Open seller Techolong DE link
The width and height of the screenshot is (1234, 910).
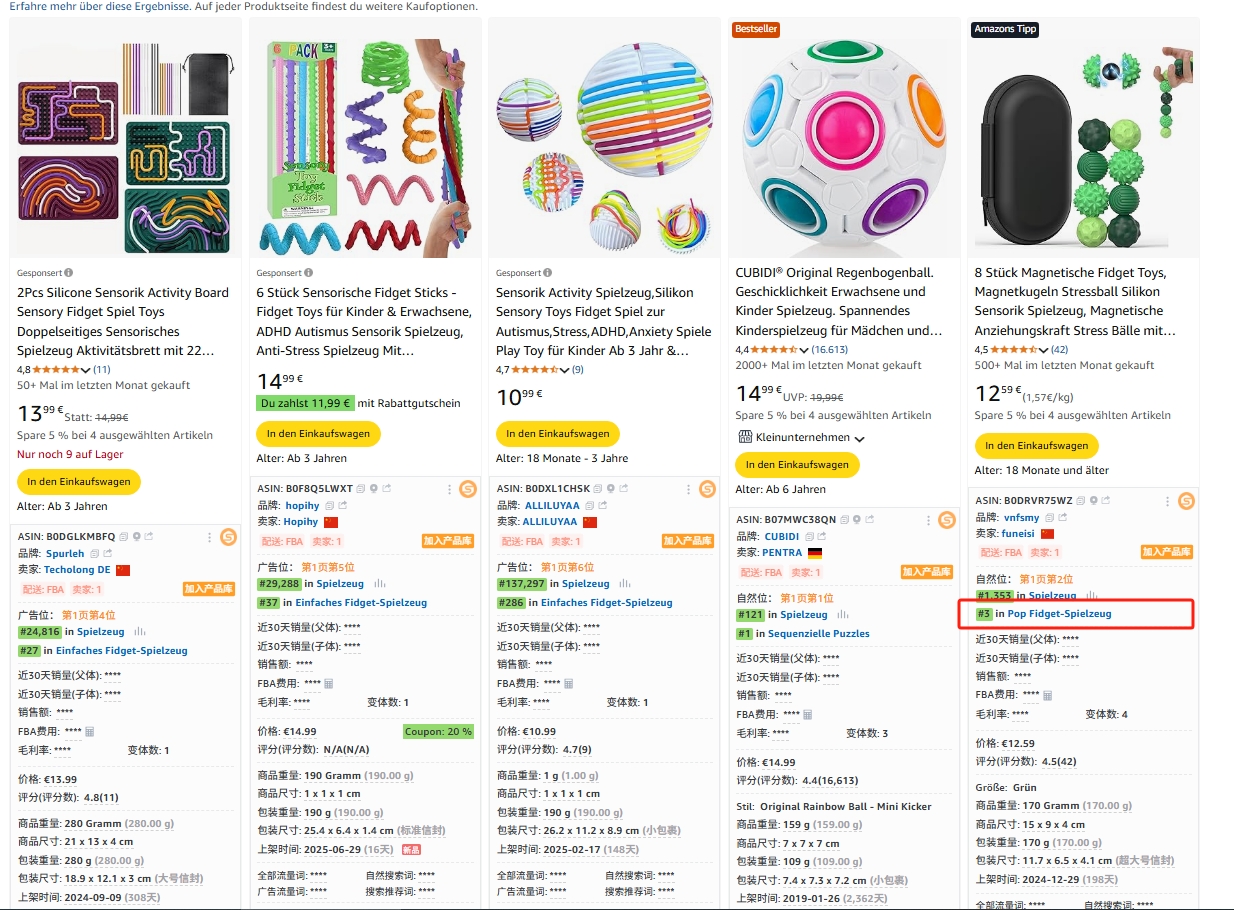[x=77, y=570]
